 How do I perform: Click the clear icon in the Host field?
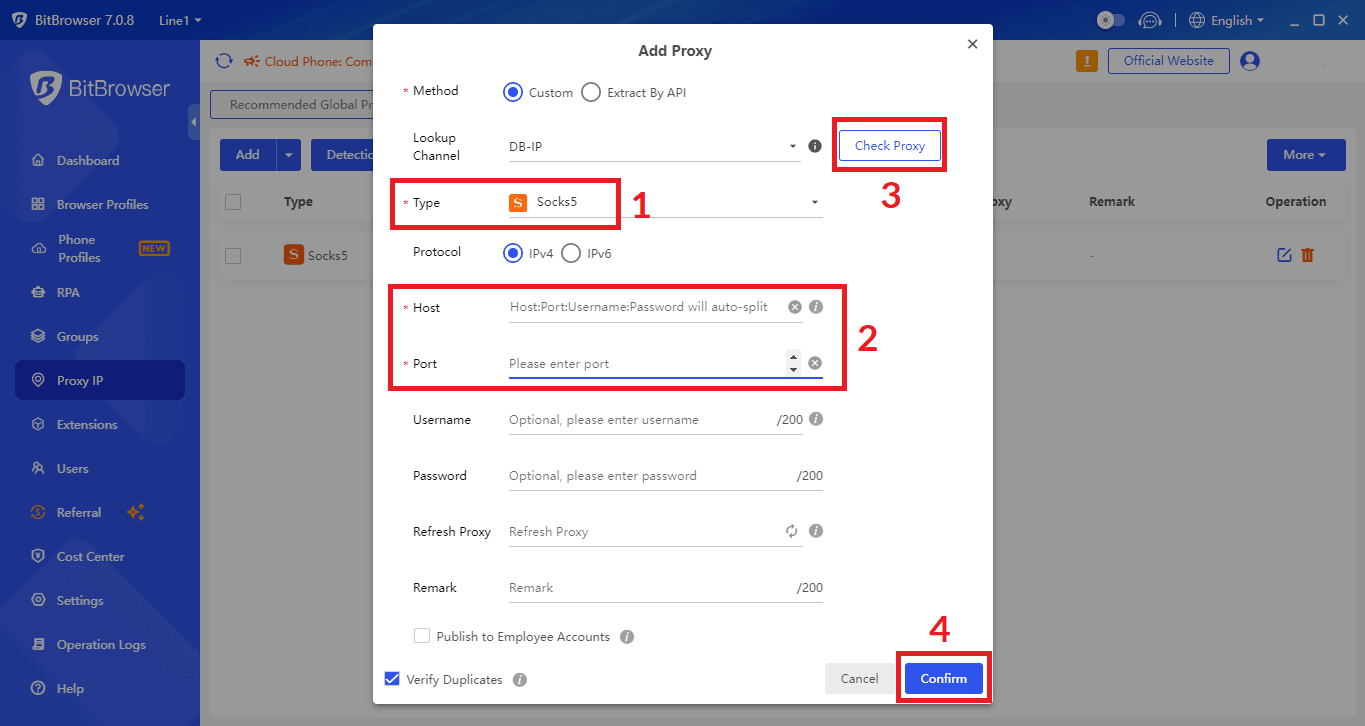[x=795, y=307]
